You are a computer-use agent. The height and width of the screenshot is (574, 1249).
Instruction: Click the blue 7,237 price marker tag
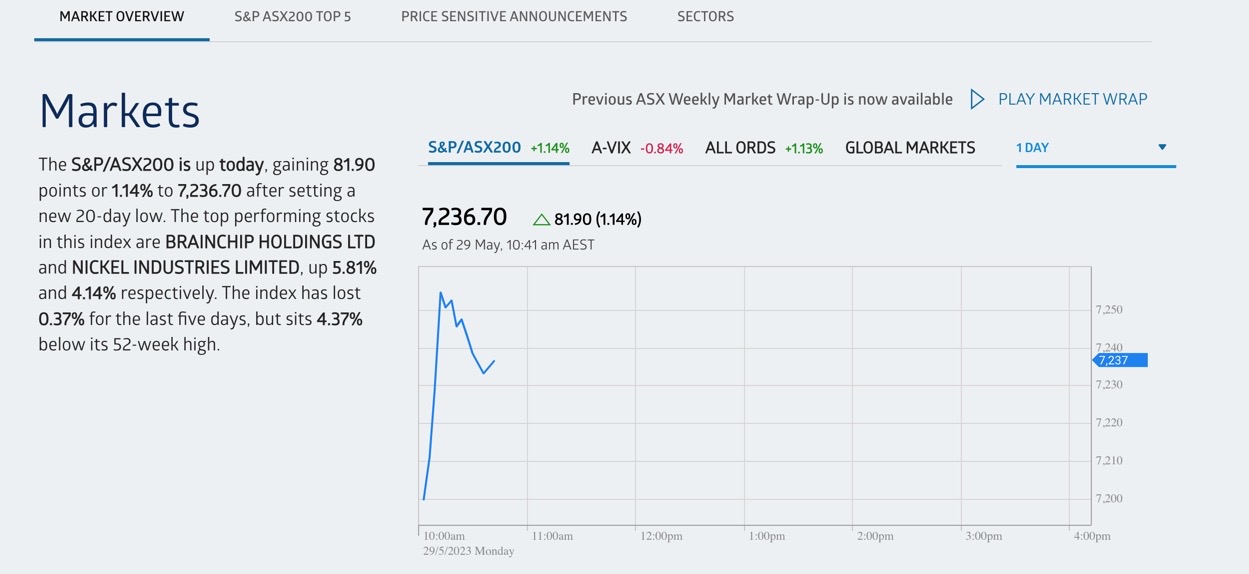[1120, 360]
